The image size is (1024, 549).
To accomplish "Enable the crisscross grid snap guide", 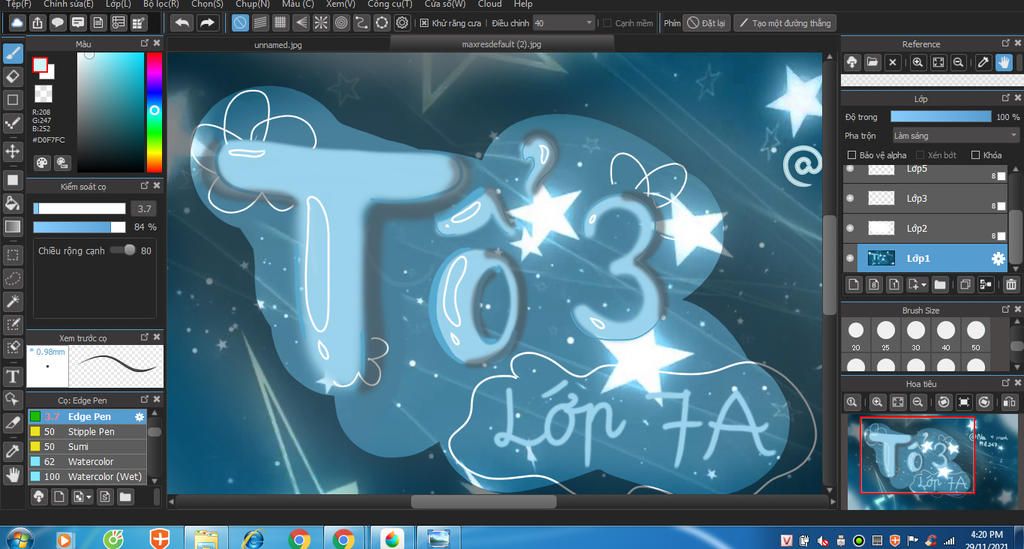I will 280,23.
